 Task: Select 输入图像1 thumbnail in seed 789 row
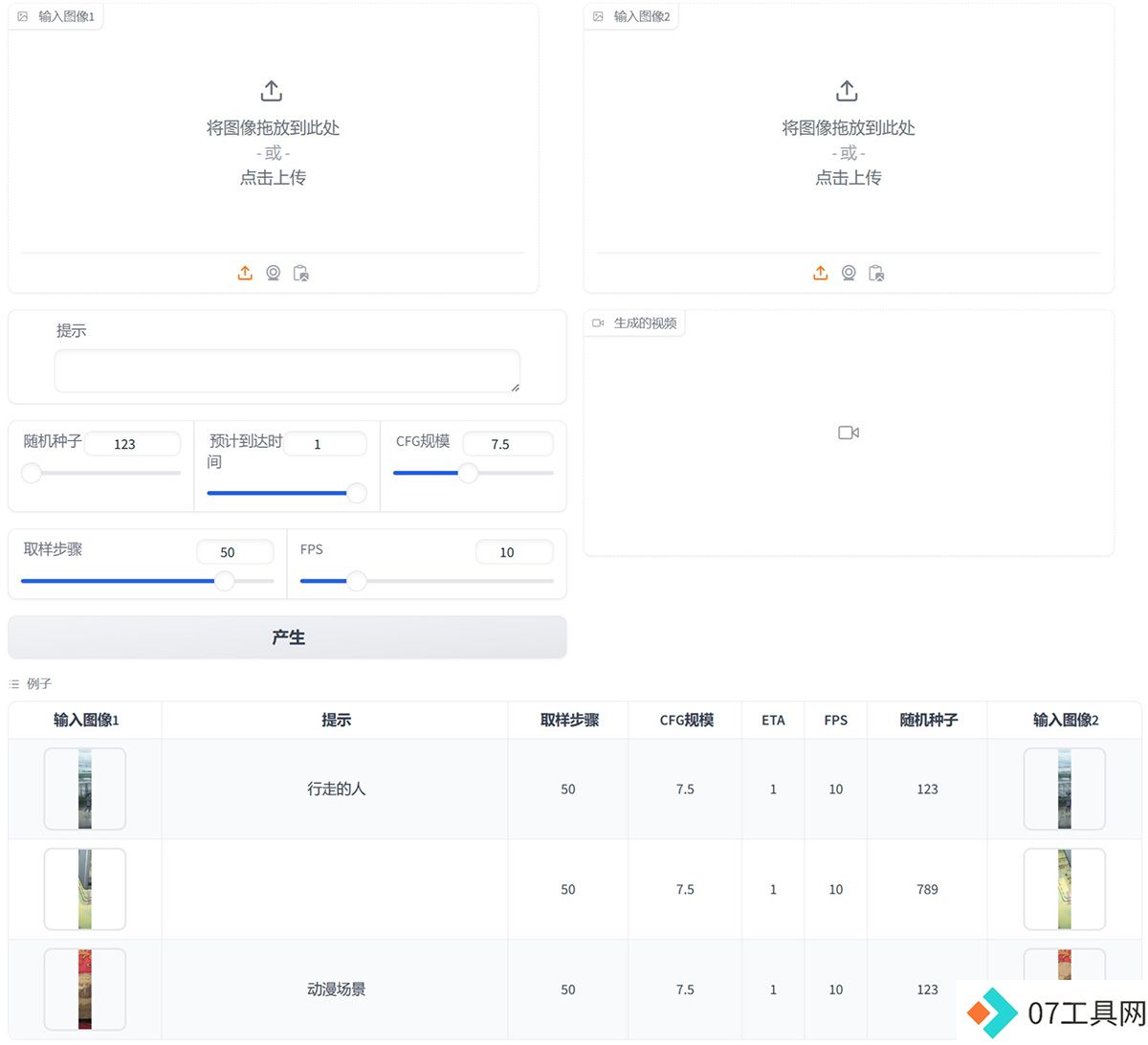click(85, 889)
